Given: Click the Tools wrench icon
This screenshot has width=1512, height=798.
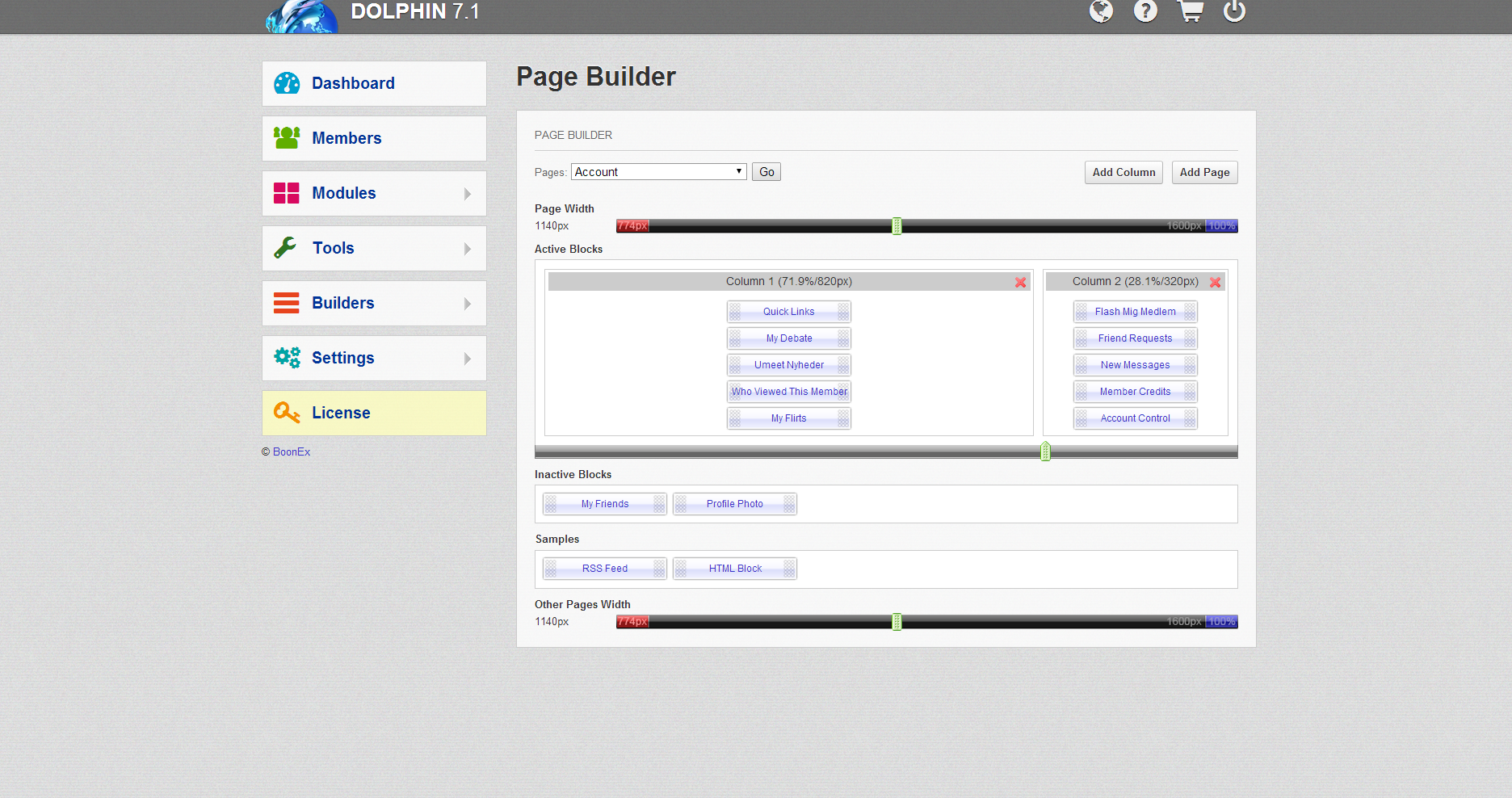Looking at the screenshot, I should 286,248.
